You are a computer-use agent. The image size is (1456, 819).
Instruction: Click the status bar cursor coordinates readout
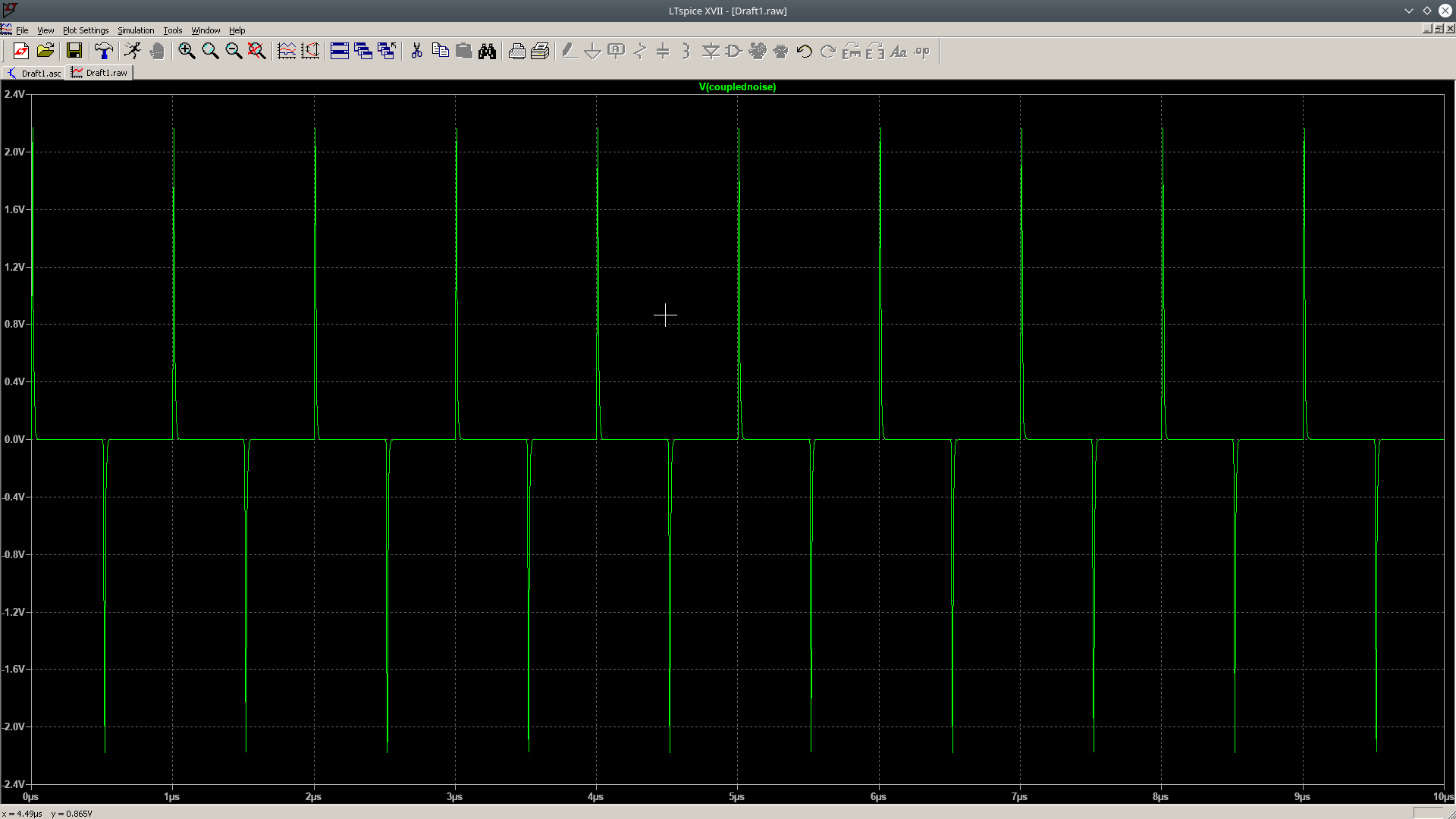47,814
